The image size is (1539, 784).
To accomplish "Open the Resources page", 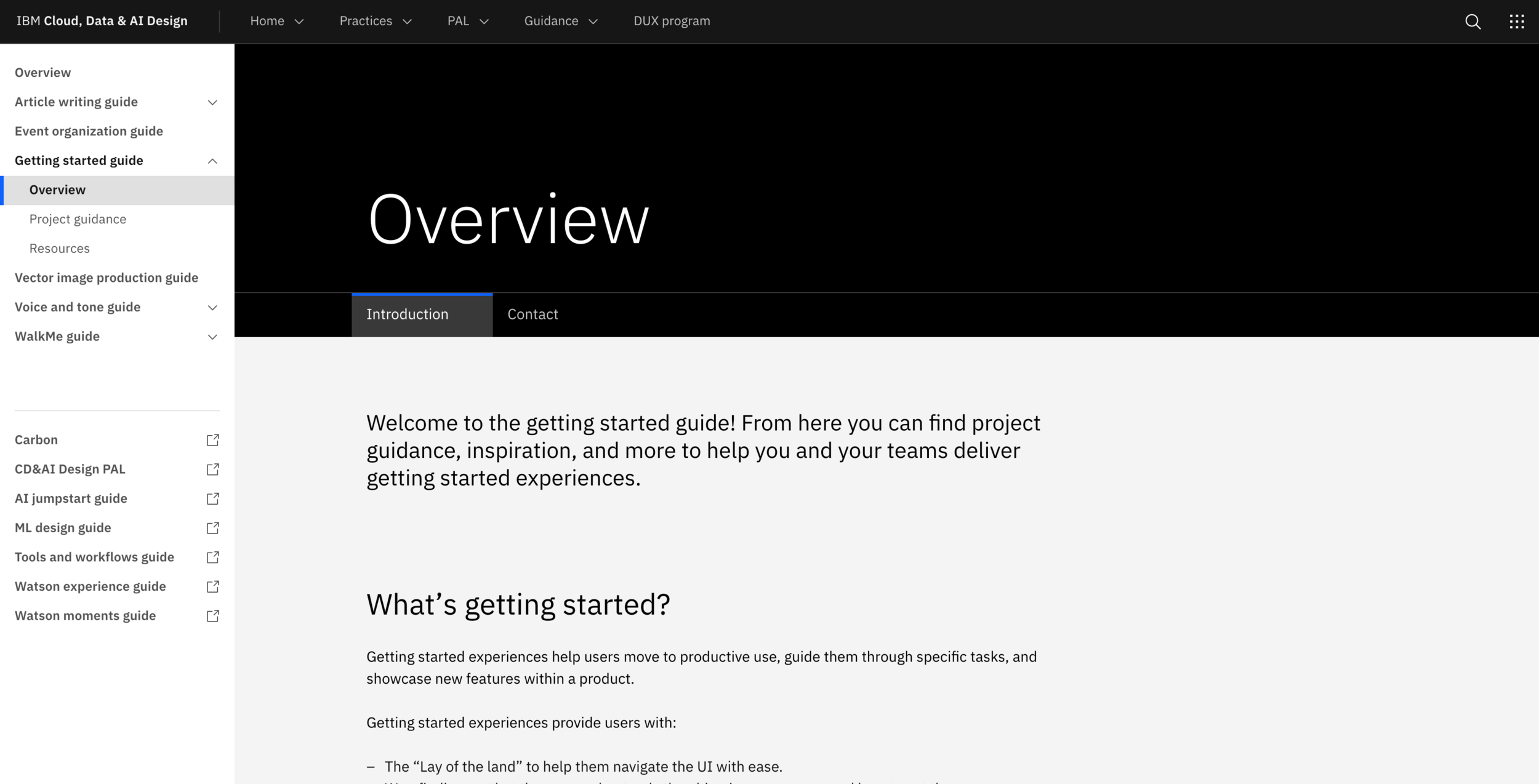I will tap(59, 248).
